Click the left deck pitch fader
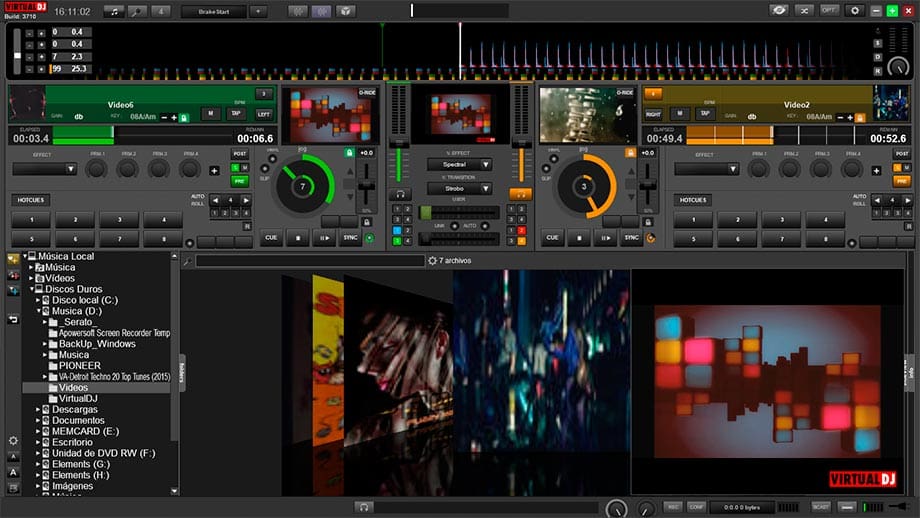This screenshot has width=920, height=518. (367, 187)
